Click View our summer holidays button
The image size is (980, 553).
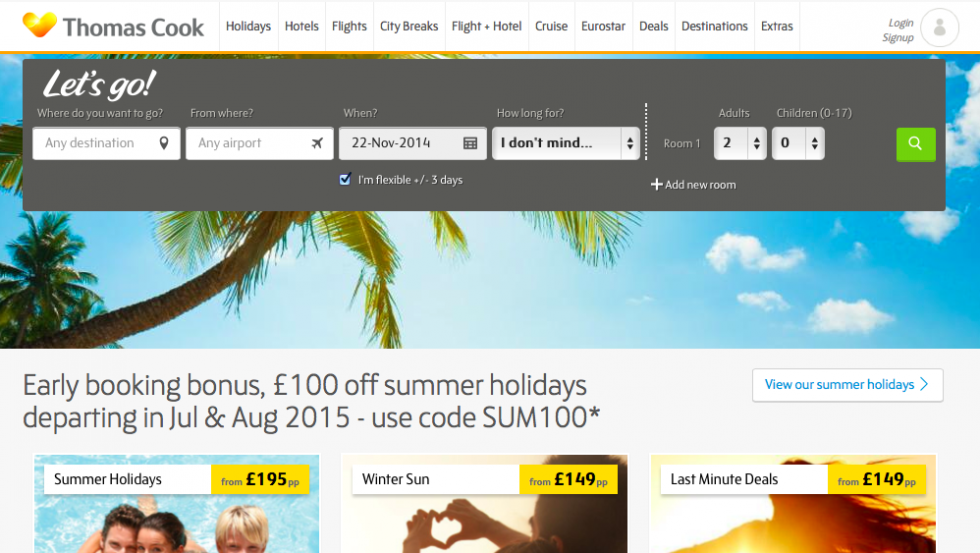[848, 385]
